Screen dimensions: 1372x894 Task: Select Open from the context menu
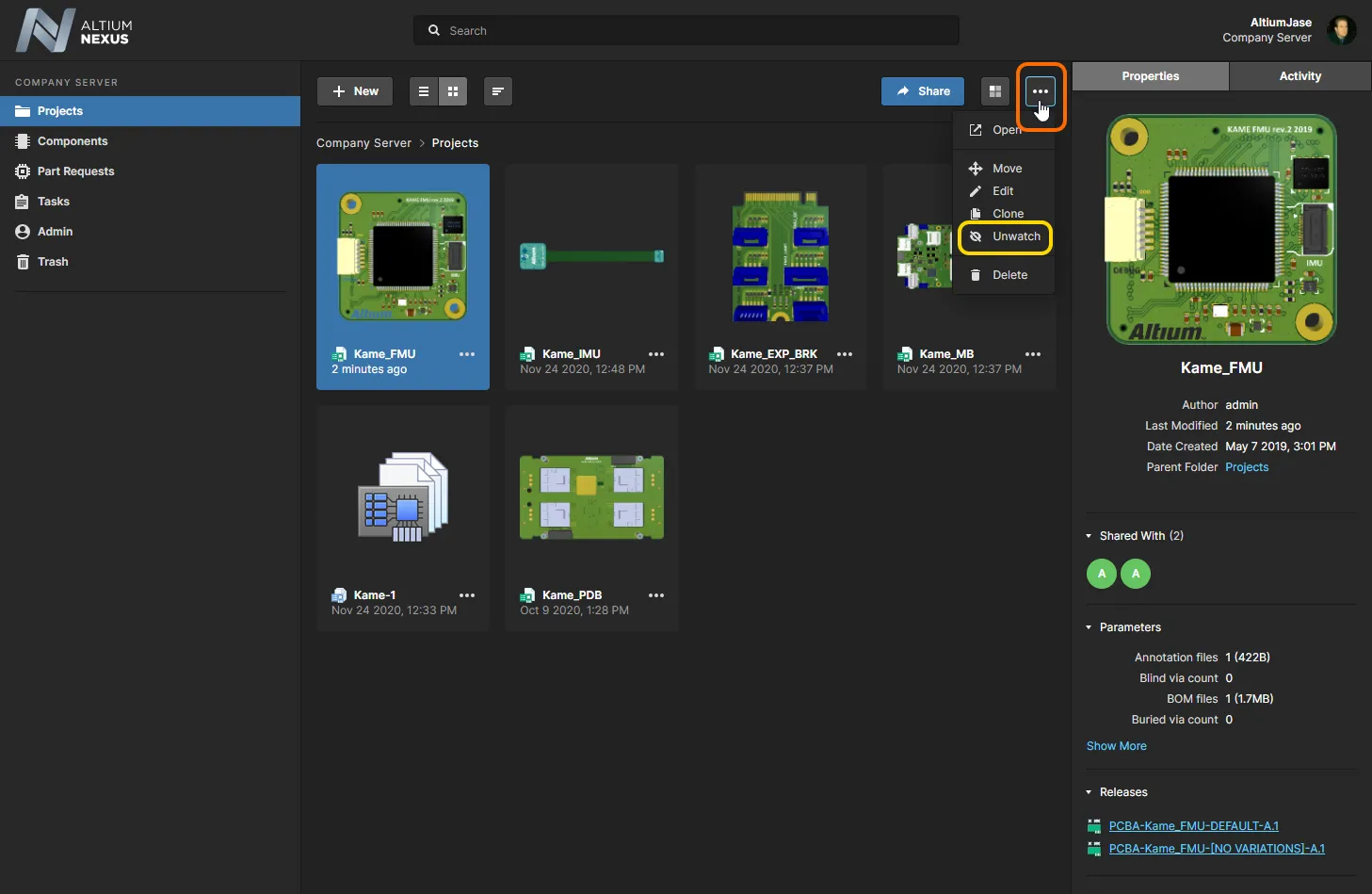(1004, 130)
